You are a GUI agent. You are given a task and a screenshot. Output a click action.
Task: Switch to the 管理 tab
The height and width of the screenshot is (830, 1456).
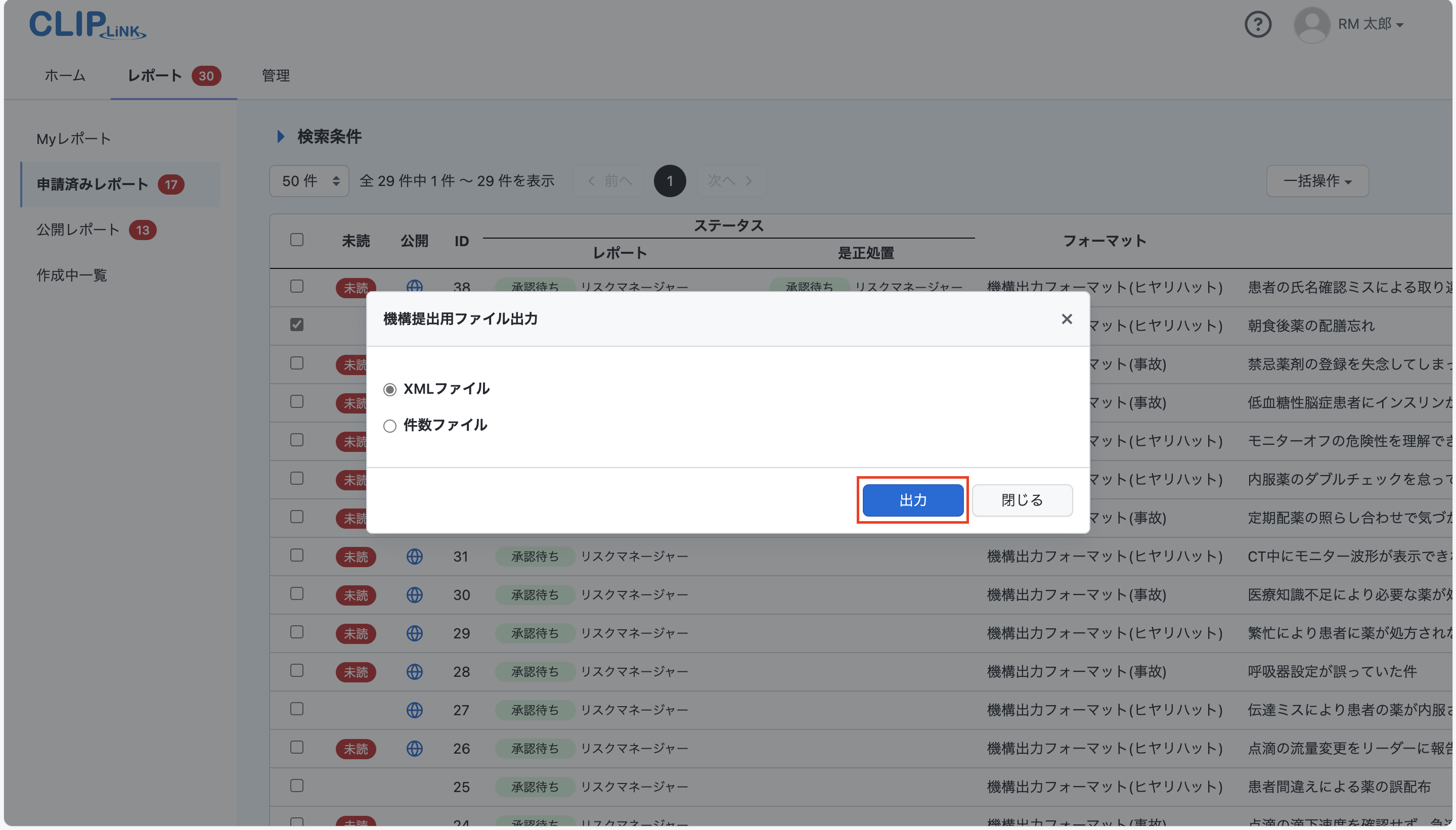pyautogui.click(x=275, y=75)
